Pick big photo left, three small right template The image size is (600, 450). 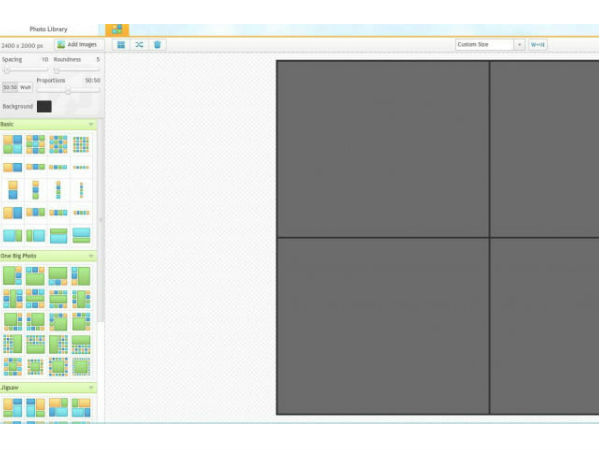[13, 276]
